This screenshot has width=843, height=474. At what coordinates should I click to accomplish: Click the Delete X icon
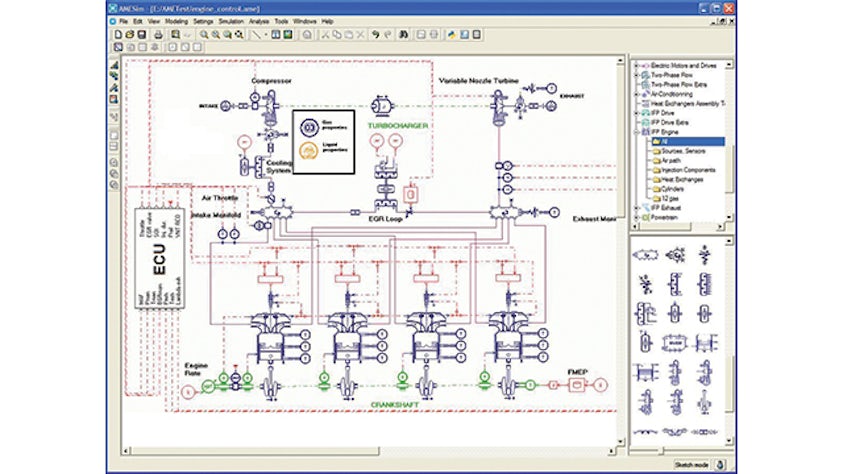360,34
